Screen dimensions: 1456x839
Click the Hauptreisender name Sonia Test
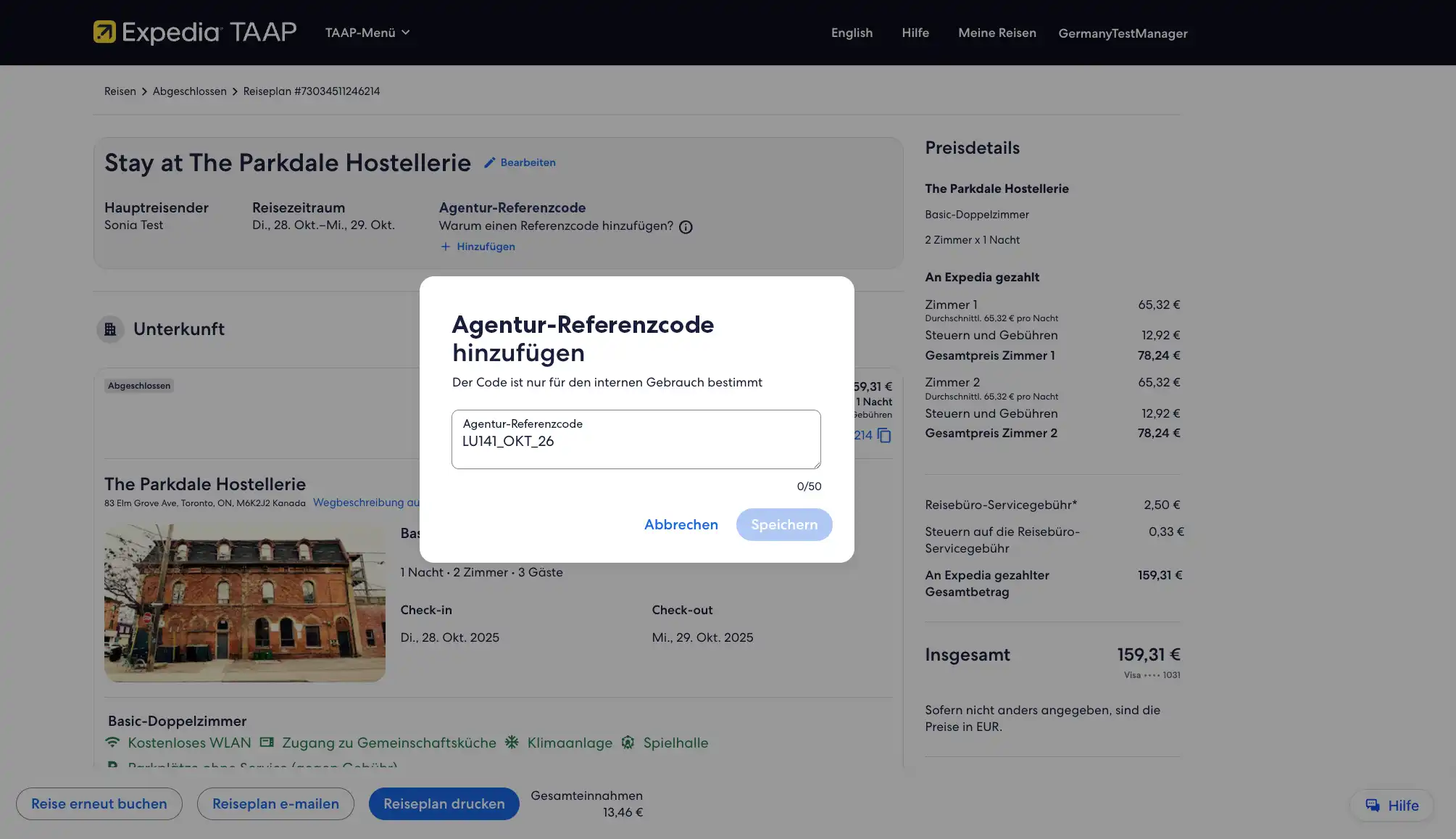133,225
